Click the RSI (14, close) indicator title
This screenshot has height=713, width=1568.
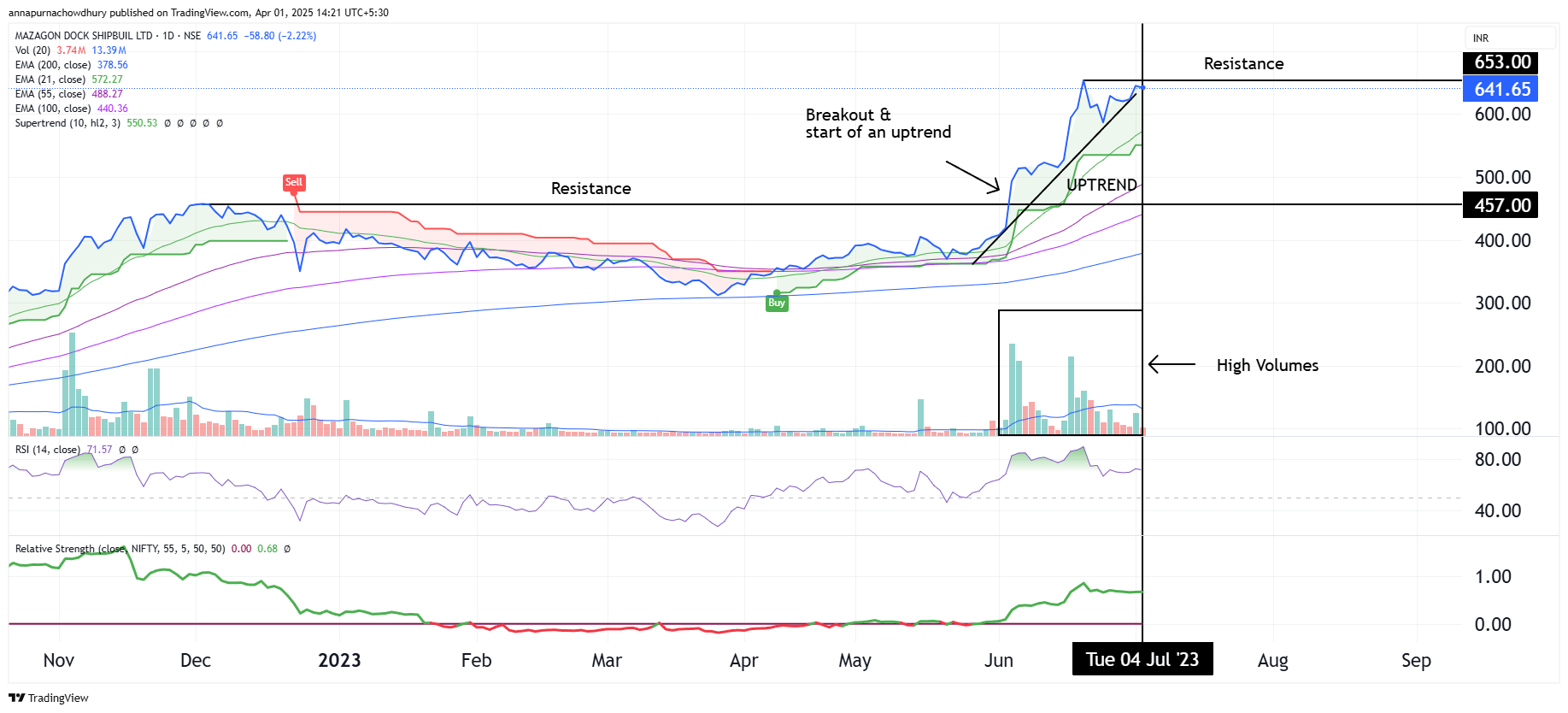click(x=48, y=450)
